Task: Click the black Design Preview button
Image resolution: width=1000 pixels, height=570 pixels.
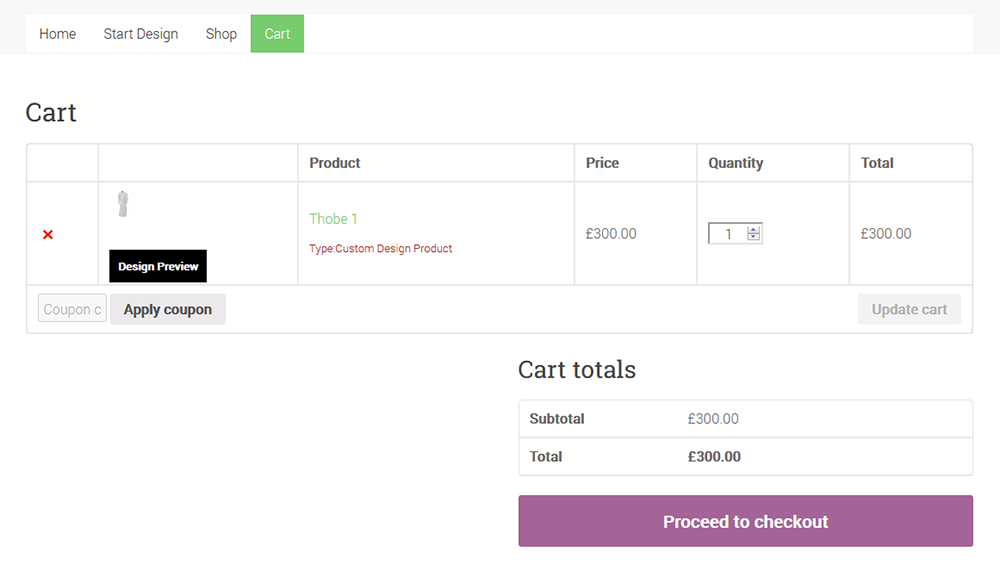Action: tap(158, 266)
